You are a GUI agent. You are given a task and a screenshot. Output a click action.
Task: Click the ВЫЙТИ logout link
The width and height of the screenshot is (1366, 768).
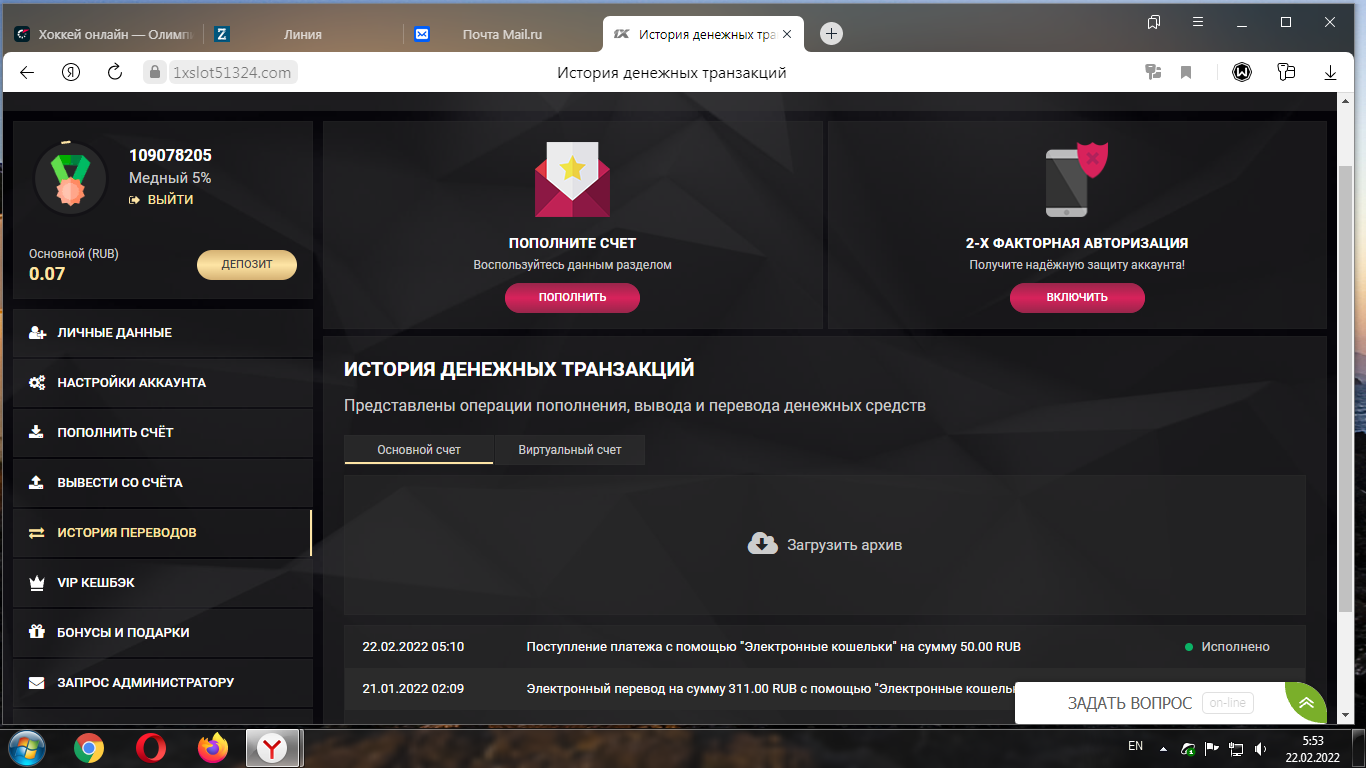pyautogui.click(x=161, y=200)
